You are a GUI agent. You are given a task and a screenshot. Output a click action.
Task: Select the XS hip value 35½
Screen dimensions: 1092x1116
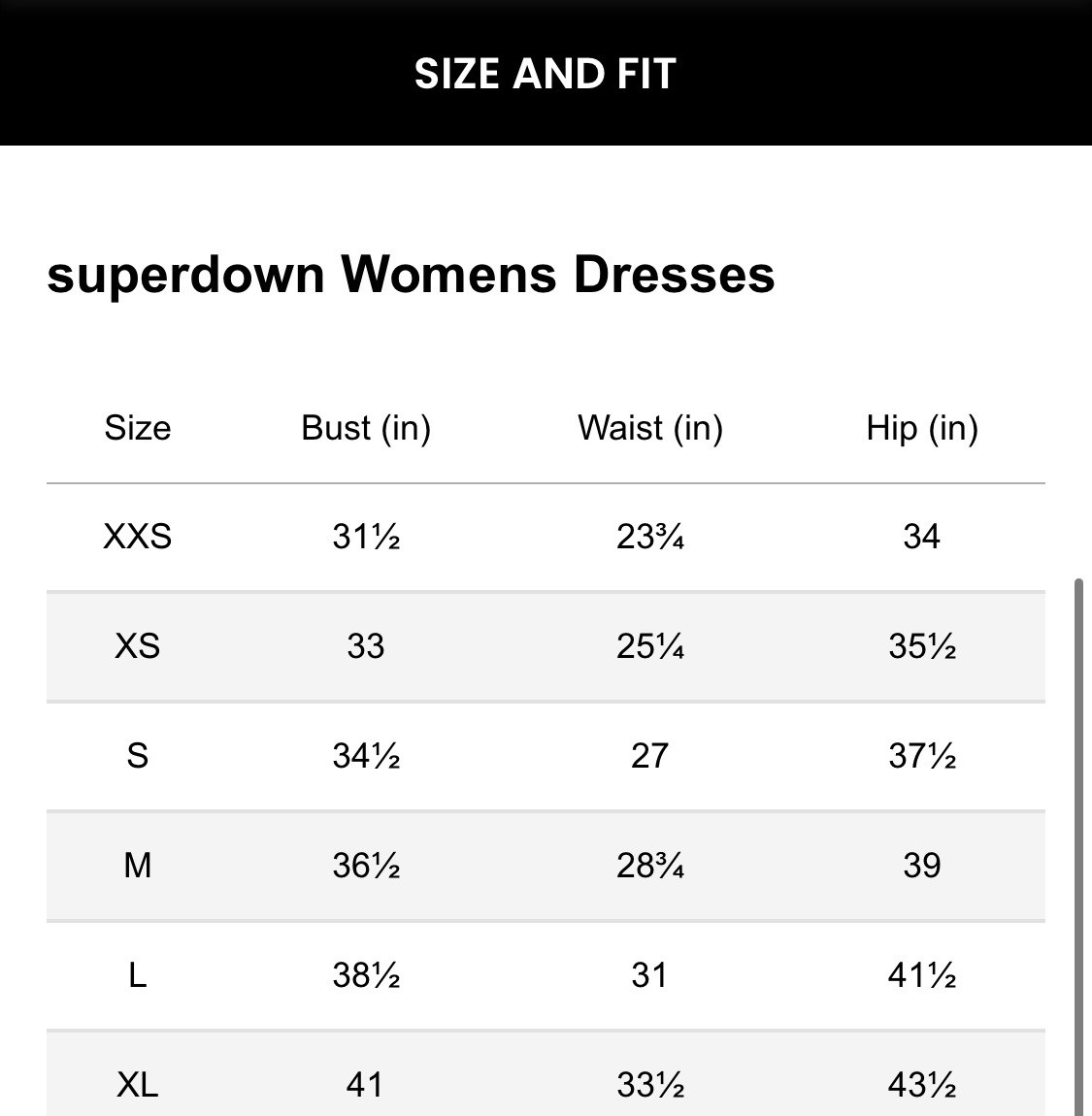pos(921,646)
